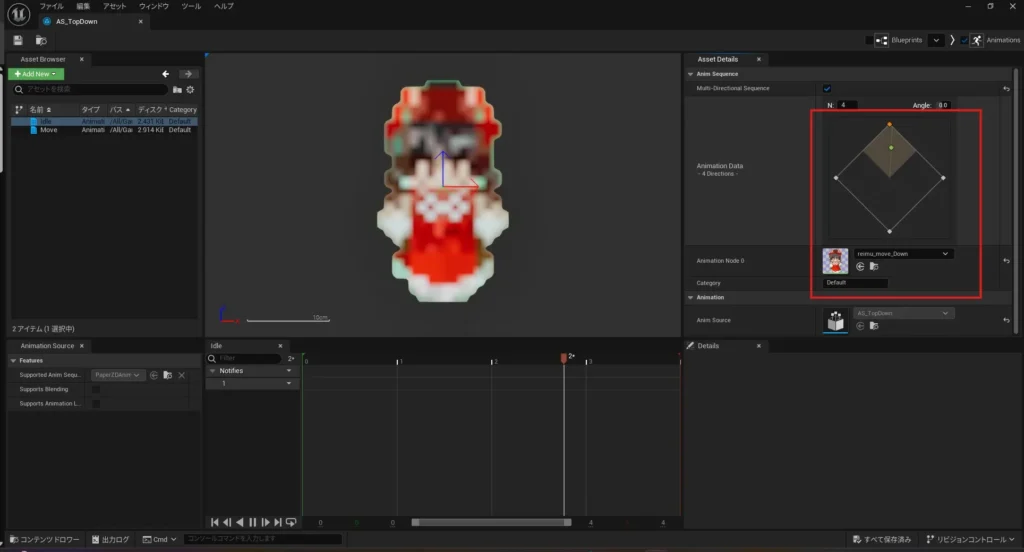1024x552 pixels.
Task: Browse to Animation Node 0 asset icon
Action: tap(874, 267)
